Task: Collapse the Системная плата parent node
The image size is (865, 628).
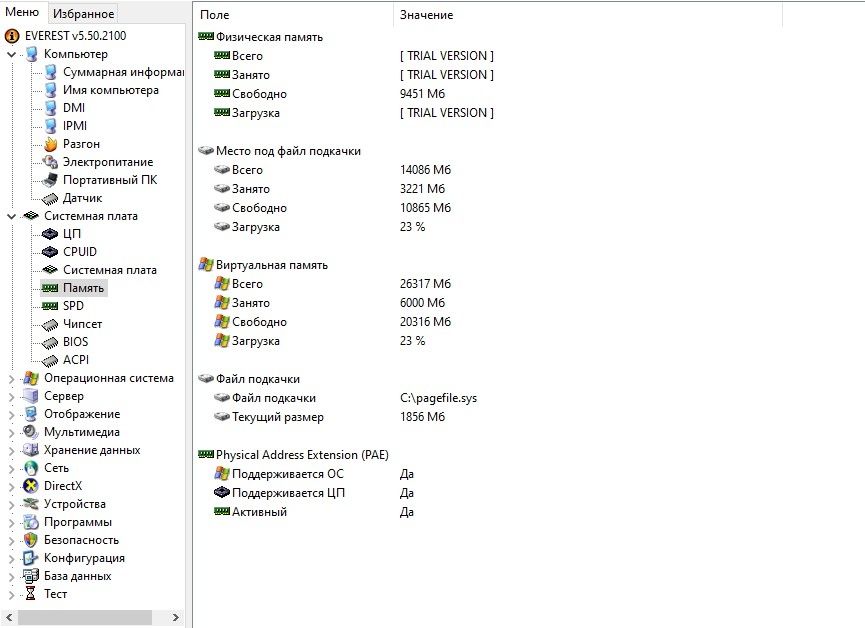Action: click(x=11, y=216)
